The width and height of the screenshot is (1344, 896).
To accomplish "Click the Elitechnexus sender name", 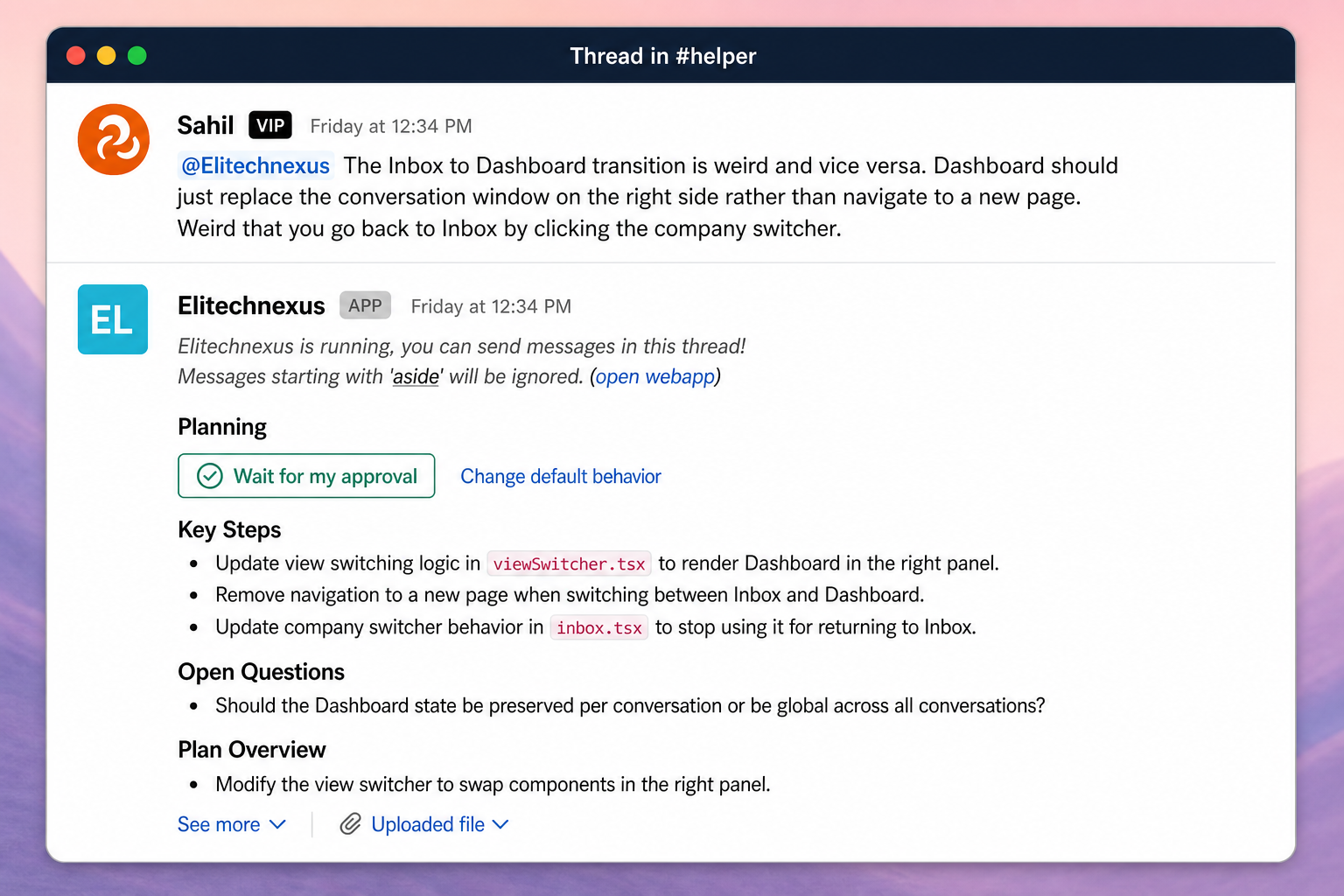I will [x=251, y=305].
